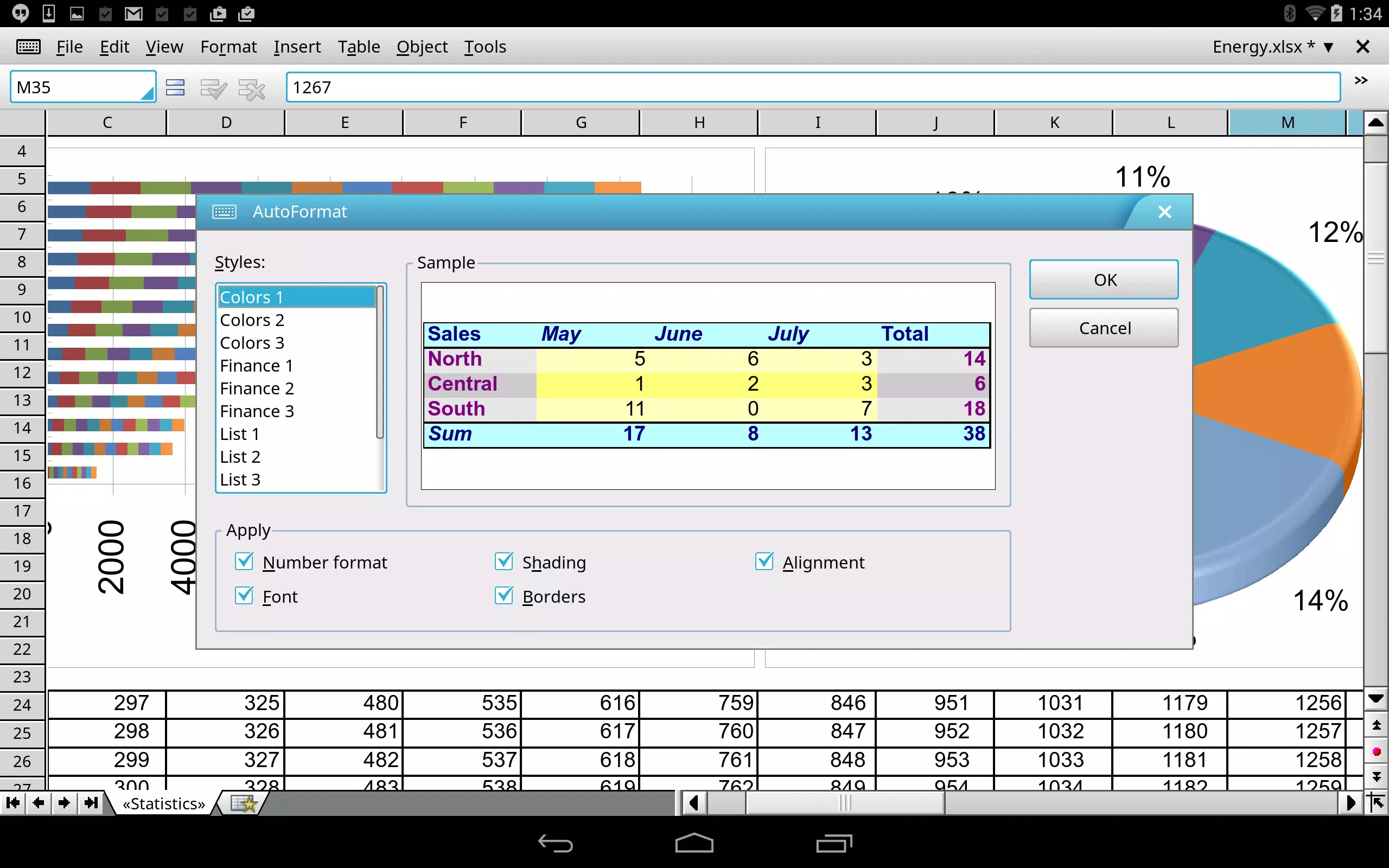
Task: Select Finance 1 style
Action: tap(296, 365)
